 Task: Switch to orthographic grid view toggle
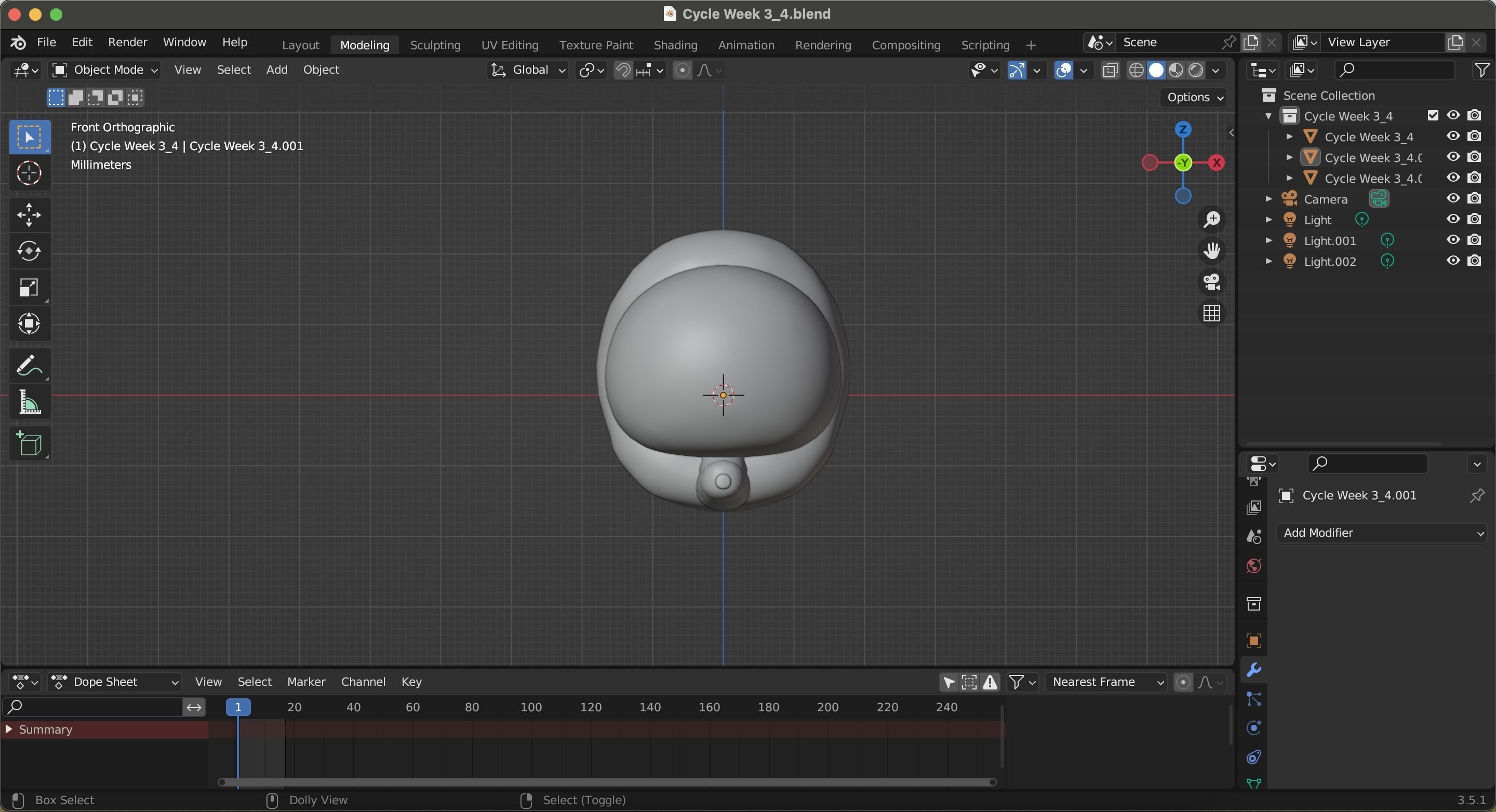tap(1211, 314)
